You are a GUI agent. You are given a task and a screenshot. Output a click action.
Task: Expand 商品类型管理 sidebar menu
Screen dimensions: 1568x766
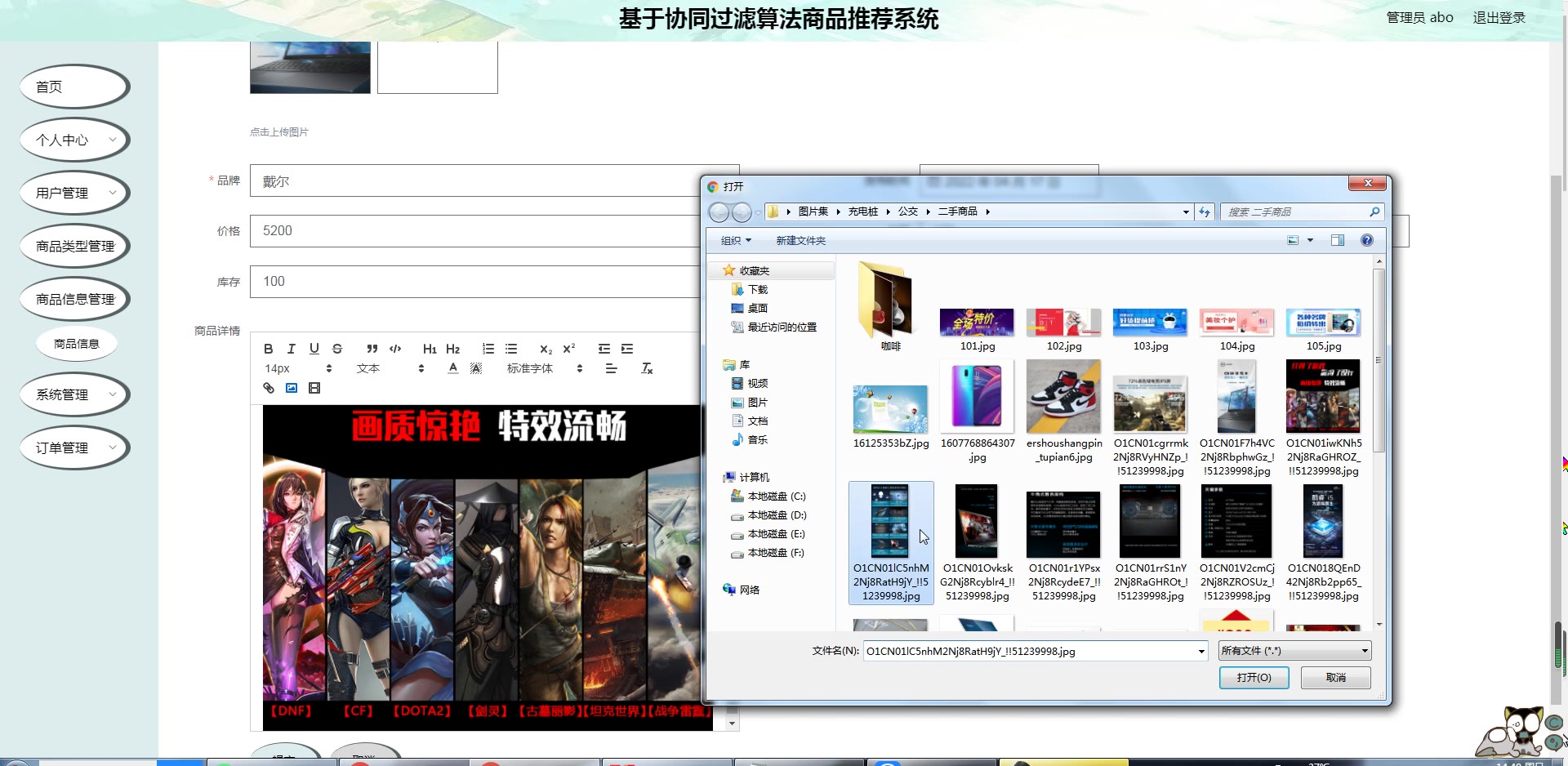[x=74, y=246]
